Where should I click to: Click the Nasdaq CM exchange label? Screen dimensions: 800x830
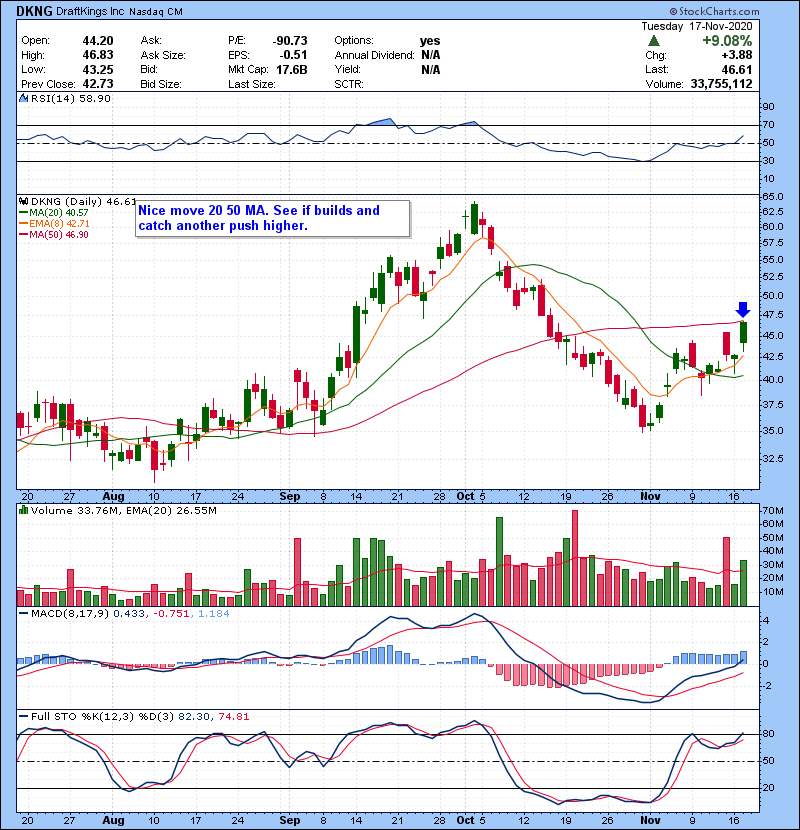[156, 12]
